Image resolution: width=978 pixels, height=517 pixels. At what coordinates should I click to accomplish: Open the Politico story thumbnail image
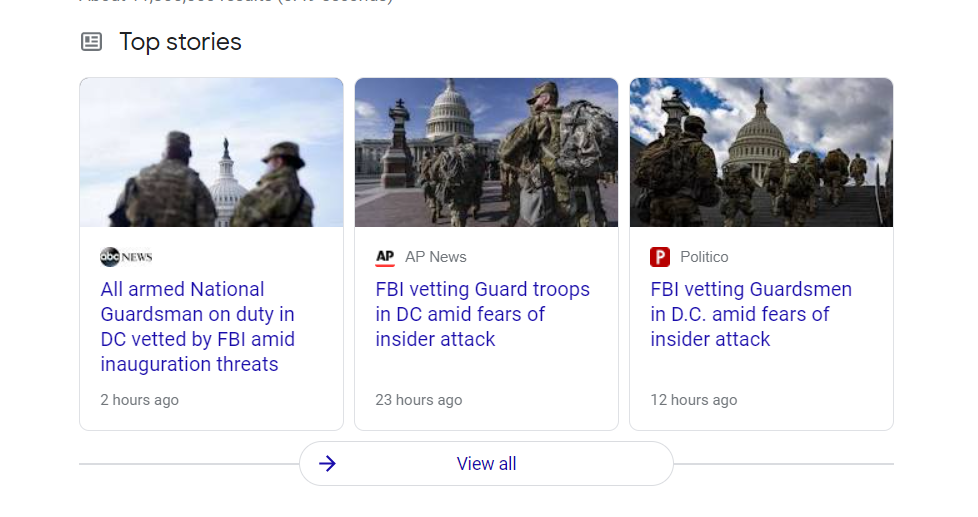(x=762, y=152)
